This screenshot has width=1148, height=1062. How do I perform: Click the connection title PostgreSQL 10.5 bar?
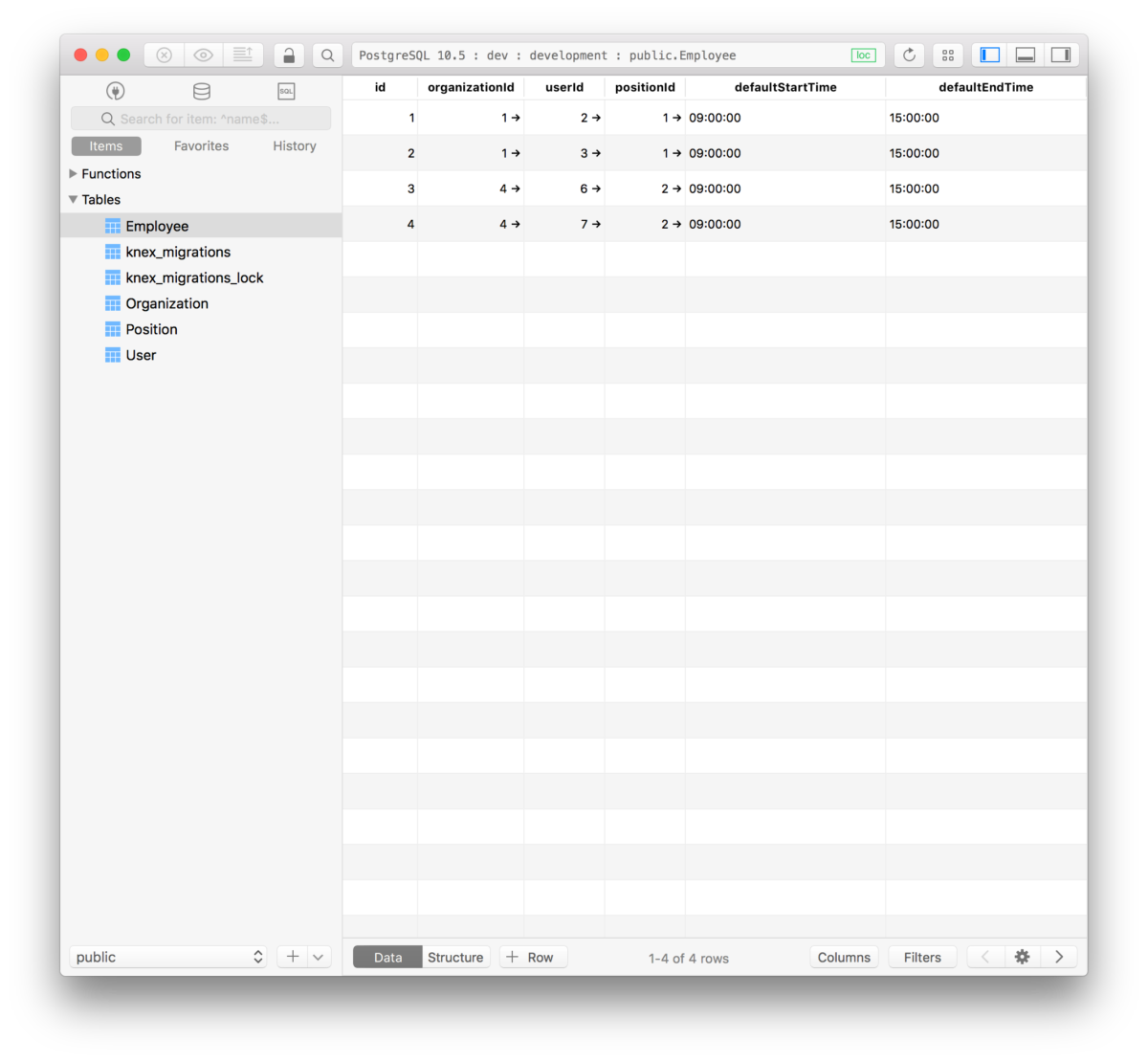tap(618, 55)
